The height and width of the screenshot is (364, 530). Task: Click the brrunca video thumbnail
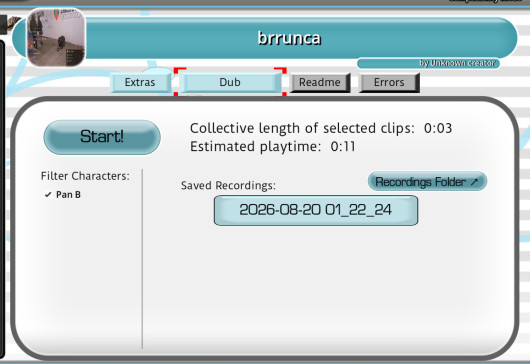(x=56, y=37)
